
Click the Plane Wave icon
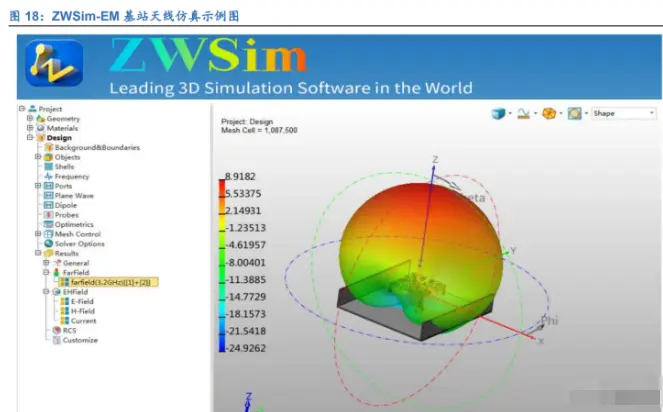(x=49, y=195)
